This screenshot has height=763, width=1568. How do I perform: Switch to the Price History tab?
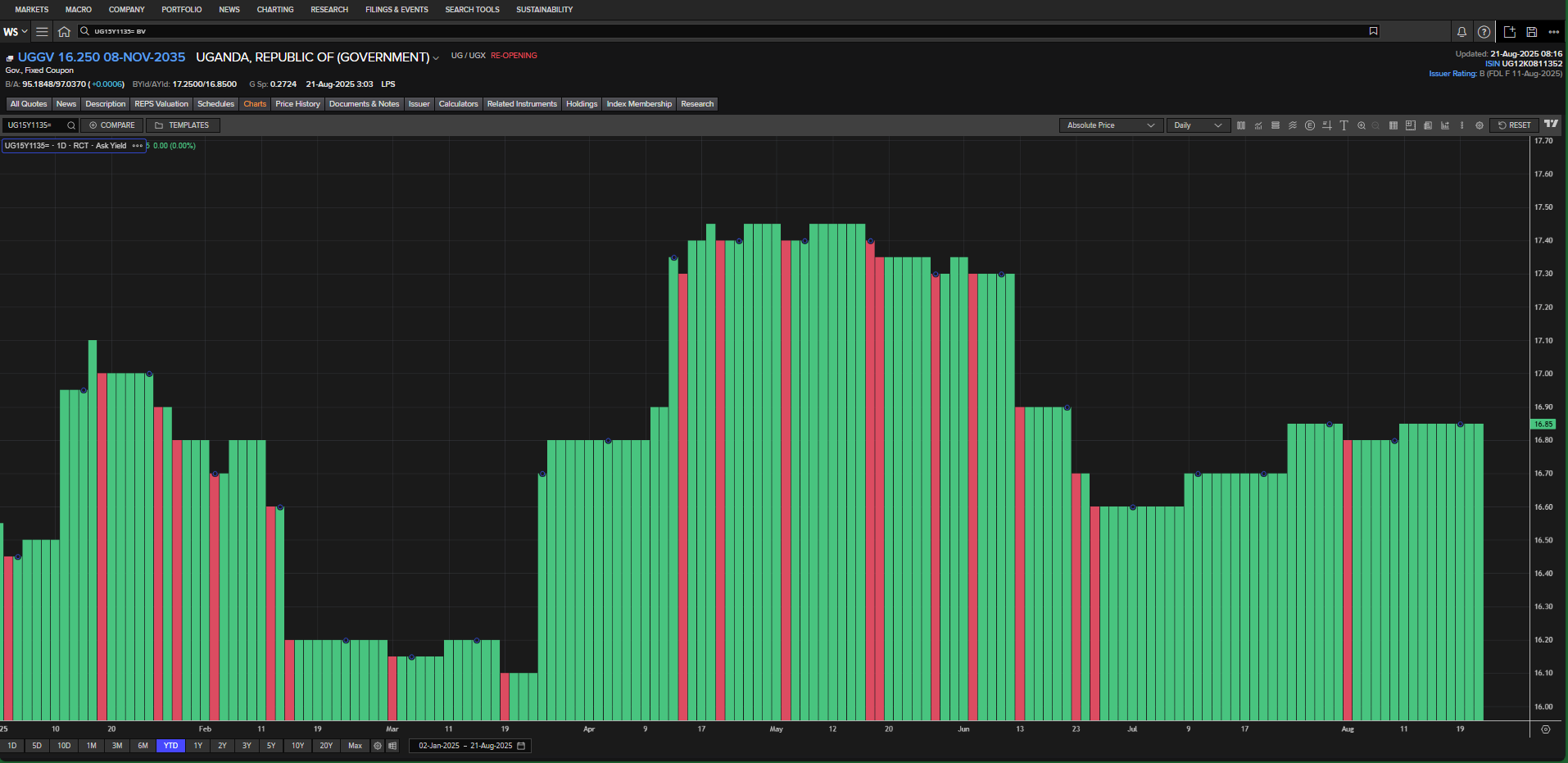(297, 104)
